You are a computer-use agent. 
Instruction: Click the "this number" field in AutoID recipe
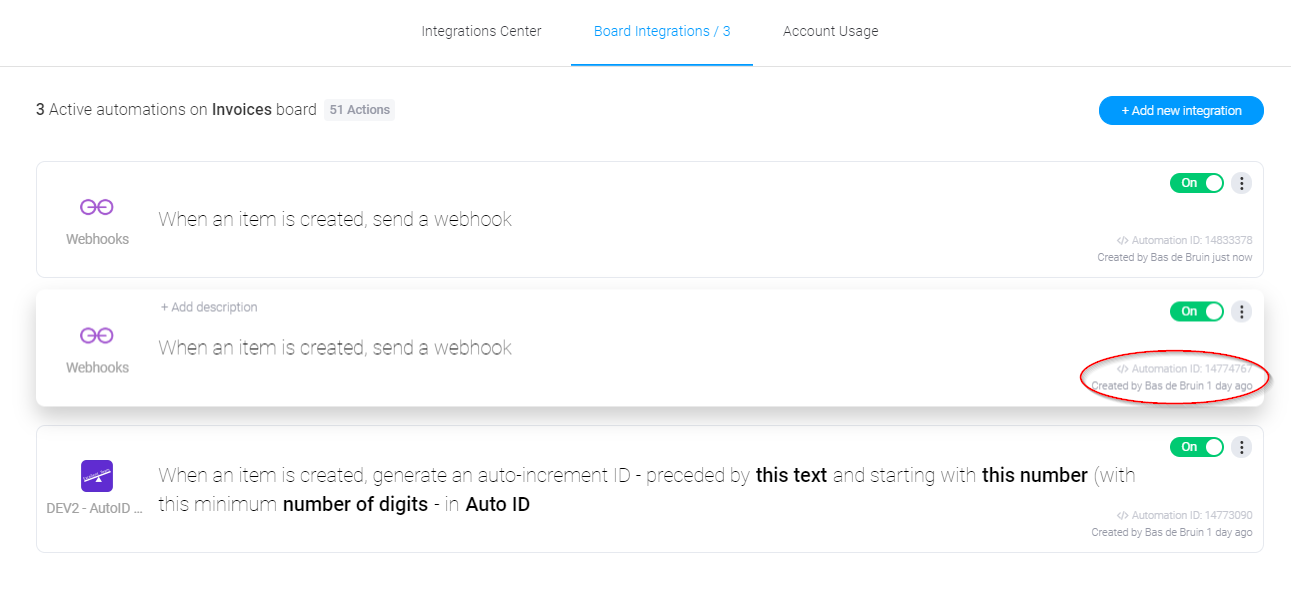pos(1035,475)
